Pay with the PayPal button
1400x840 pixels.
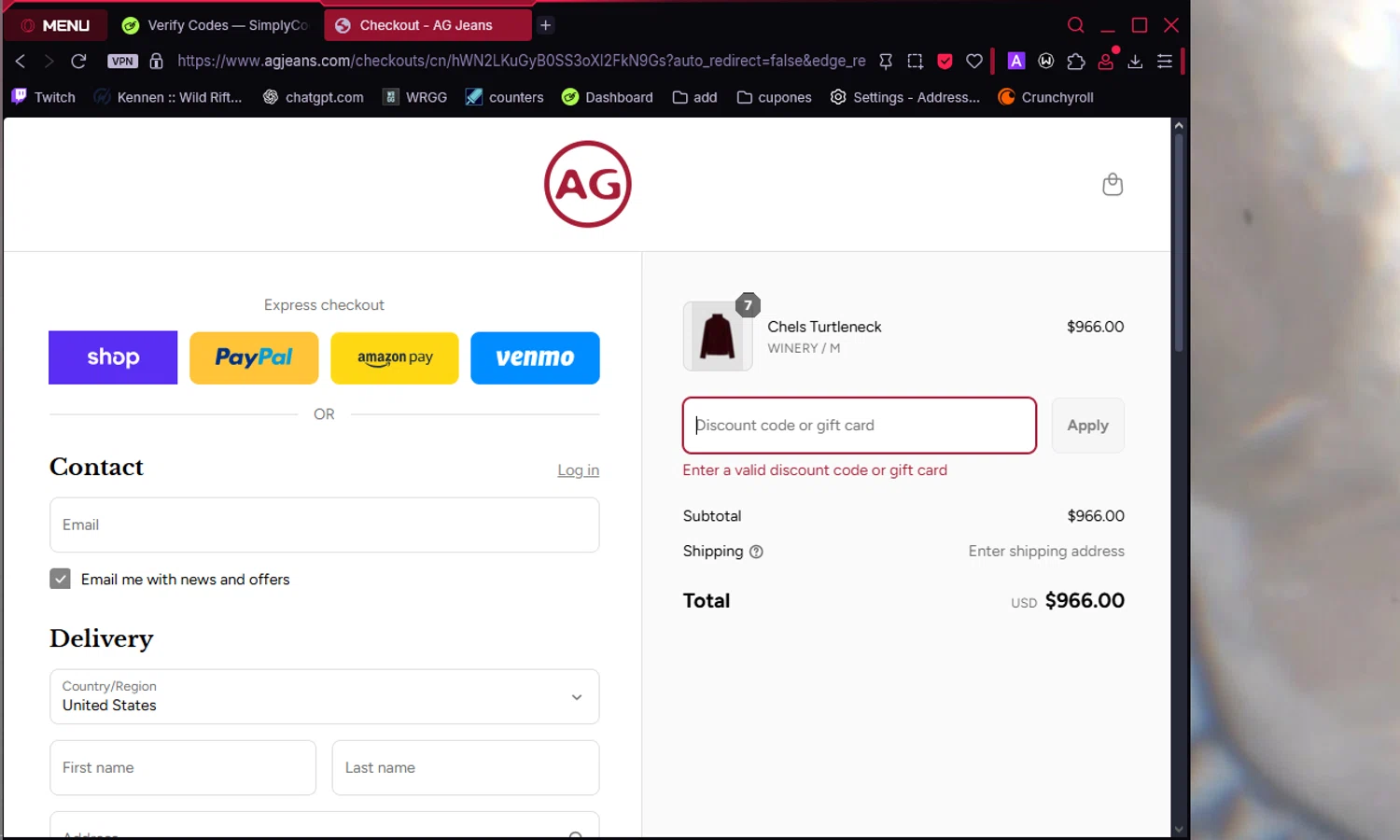254,357
